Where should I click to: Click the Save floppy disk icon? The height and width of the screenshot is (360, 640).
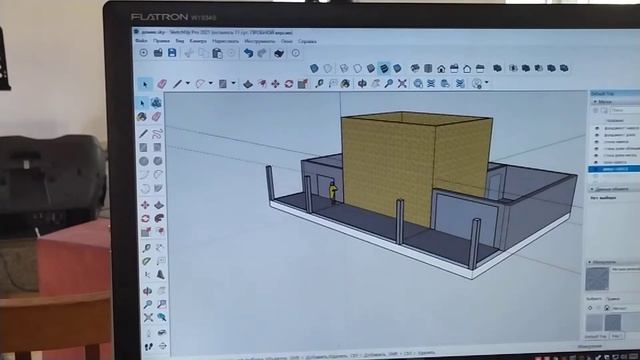click(x=172, y=53)
